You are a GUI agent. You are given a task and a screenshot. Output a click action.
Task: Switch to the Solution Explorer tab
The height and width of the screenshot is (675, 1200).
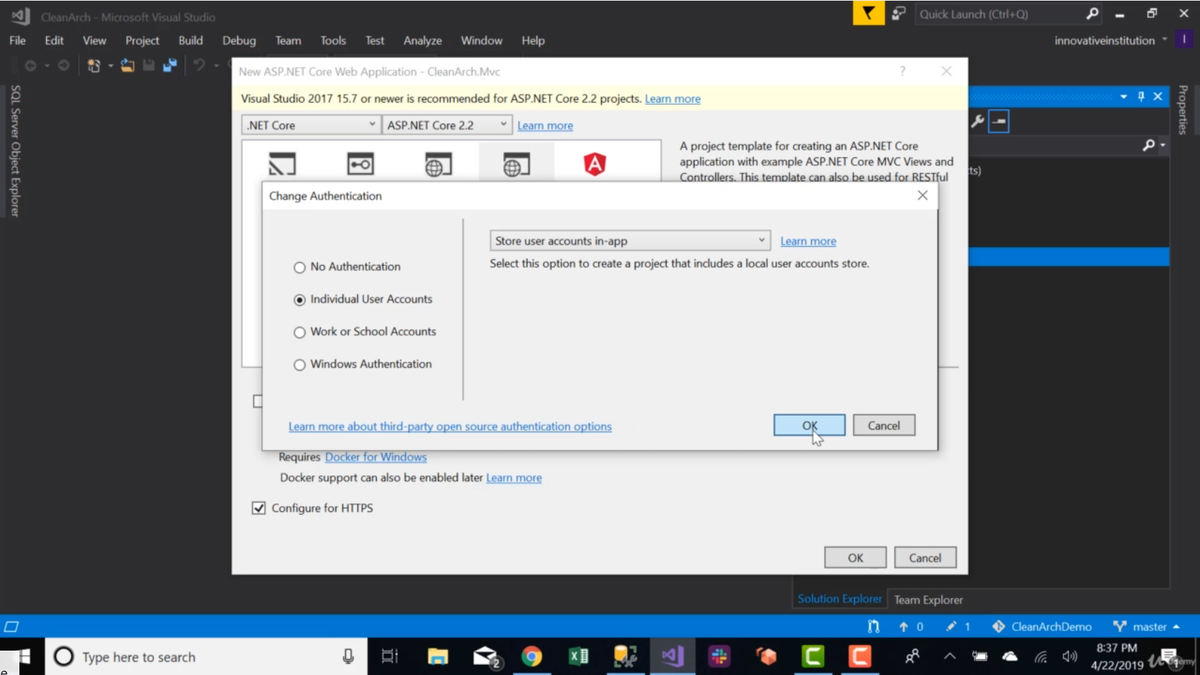(840, 599)
